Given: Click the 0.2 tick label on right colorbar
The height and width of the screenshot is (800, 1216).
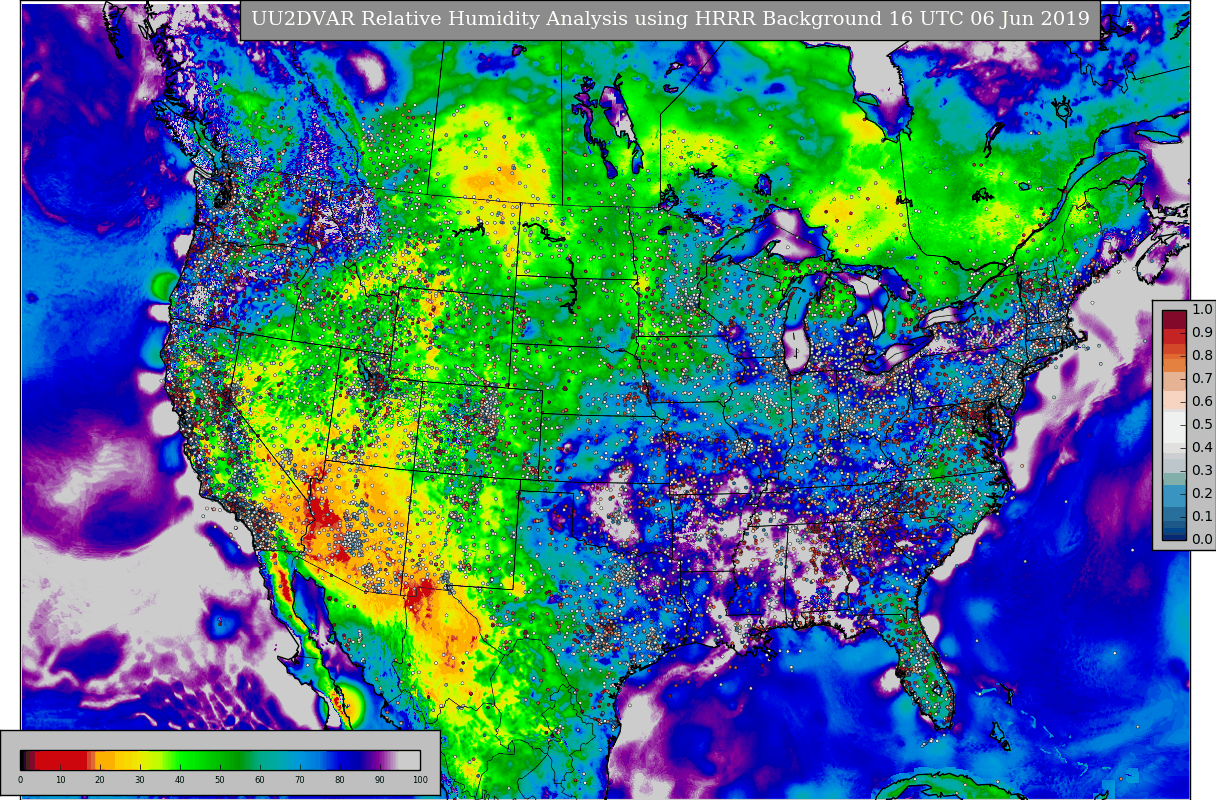Looking at the screenshot, I should (1202, 494).
